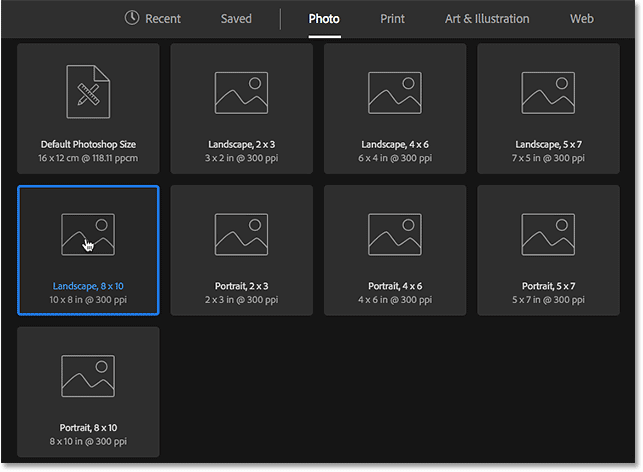
Task: Click the Portrait, 4 x 6 image icon
Action: [x=395, y=234]
